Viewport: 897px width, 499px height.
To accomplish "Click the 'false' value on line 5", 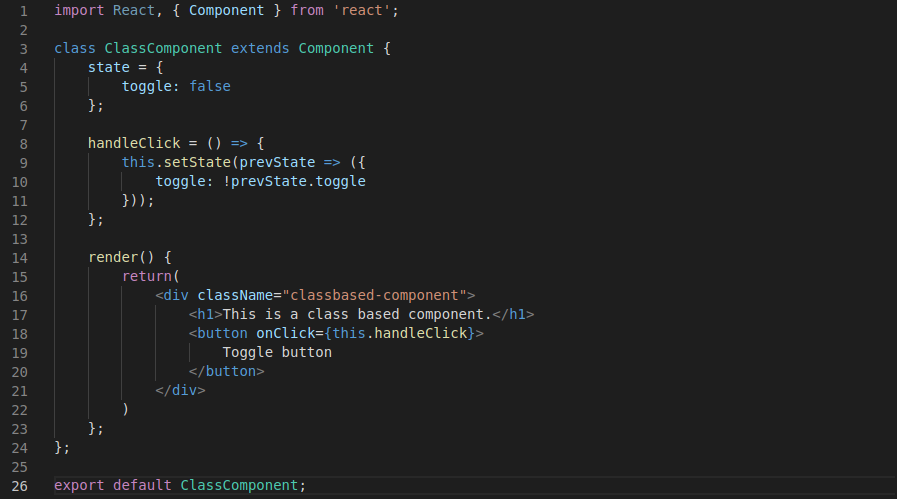I will pyautogui.click(x=210, y=86).
